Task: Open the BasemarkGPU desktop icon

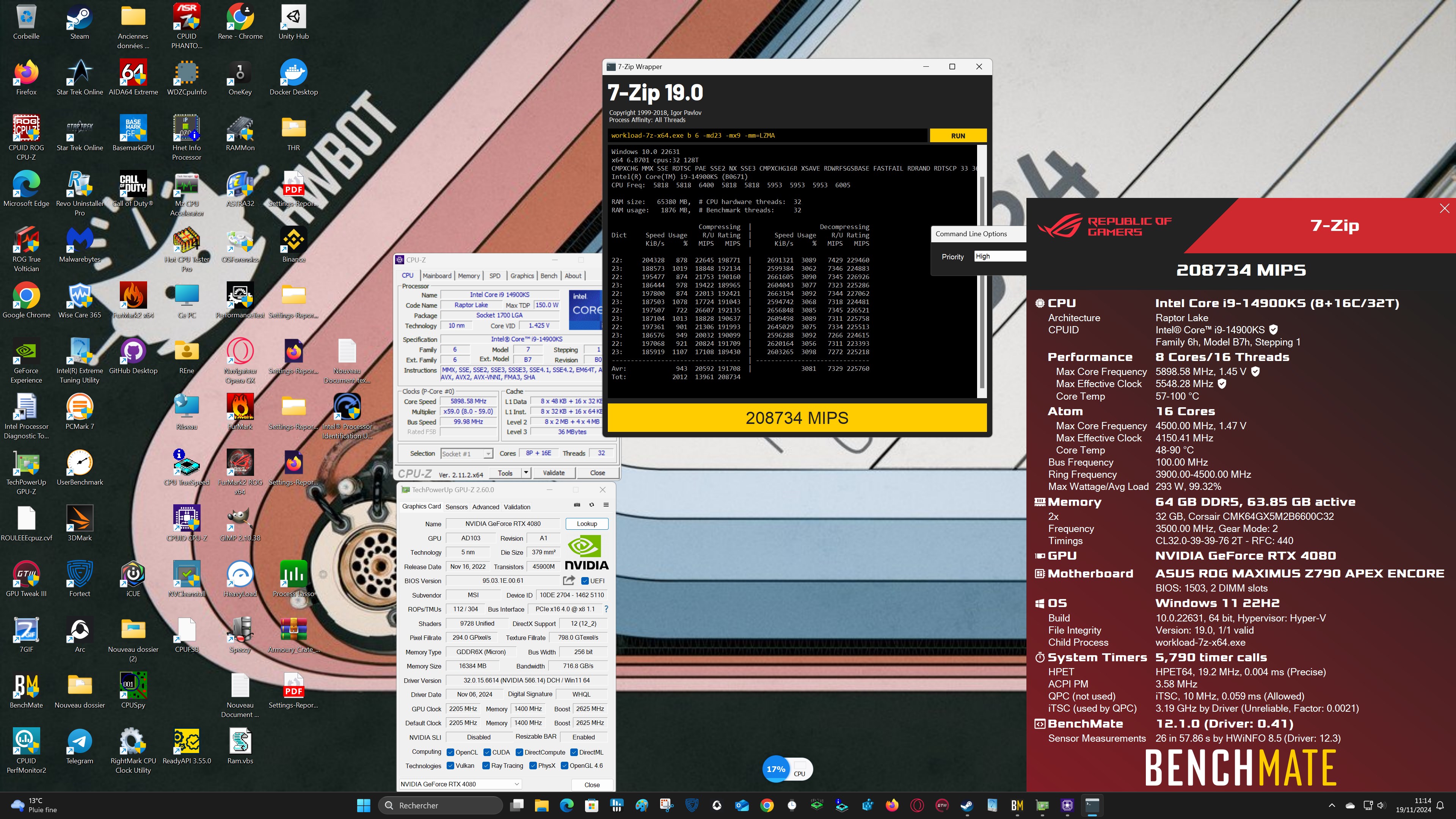Action: (x=133, y=133)
